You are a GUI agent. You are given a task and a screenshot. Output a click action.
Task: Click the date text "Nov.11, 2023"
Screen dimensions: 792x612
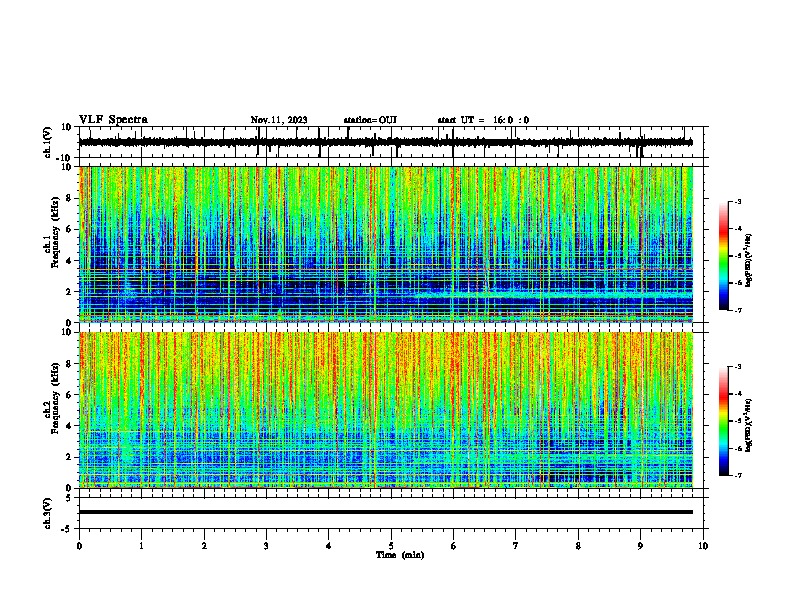point(279,120)
